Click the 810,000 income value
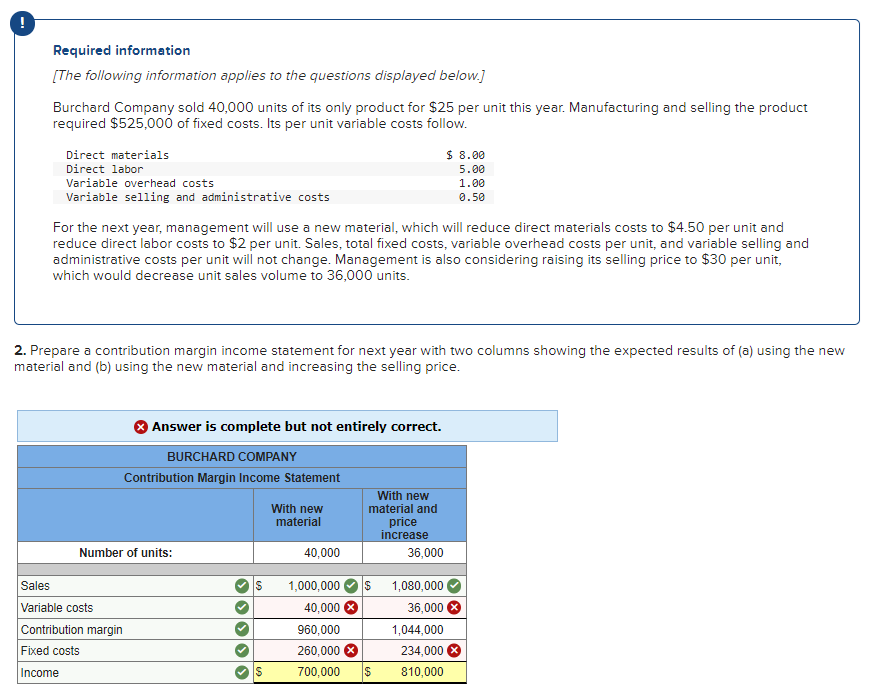Viewport: 879px width, 690px height. coord(422,672)
